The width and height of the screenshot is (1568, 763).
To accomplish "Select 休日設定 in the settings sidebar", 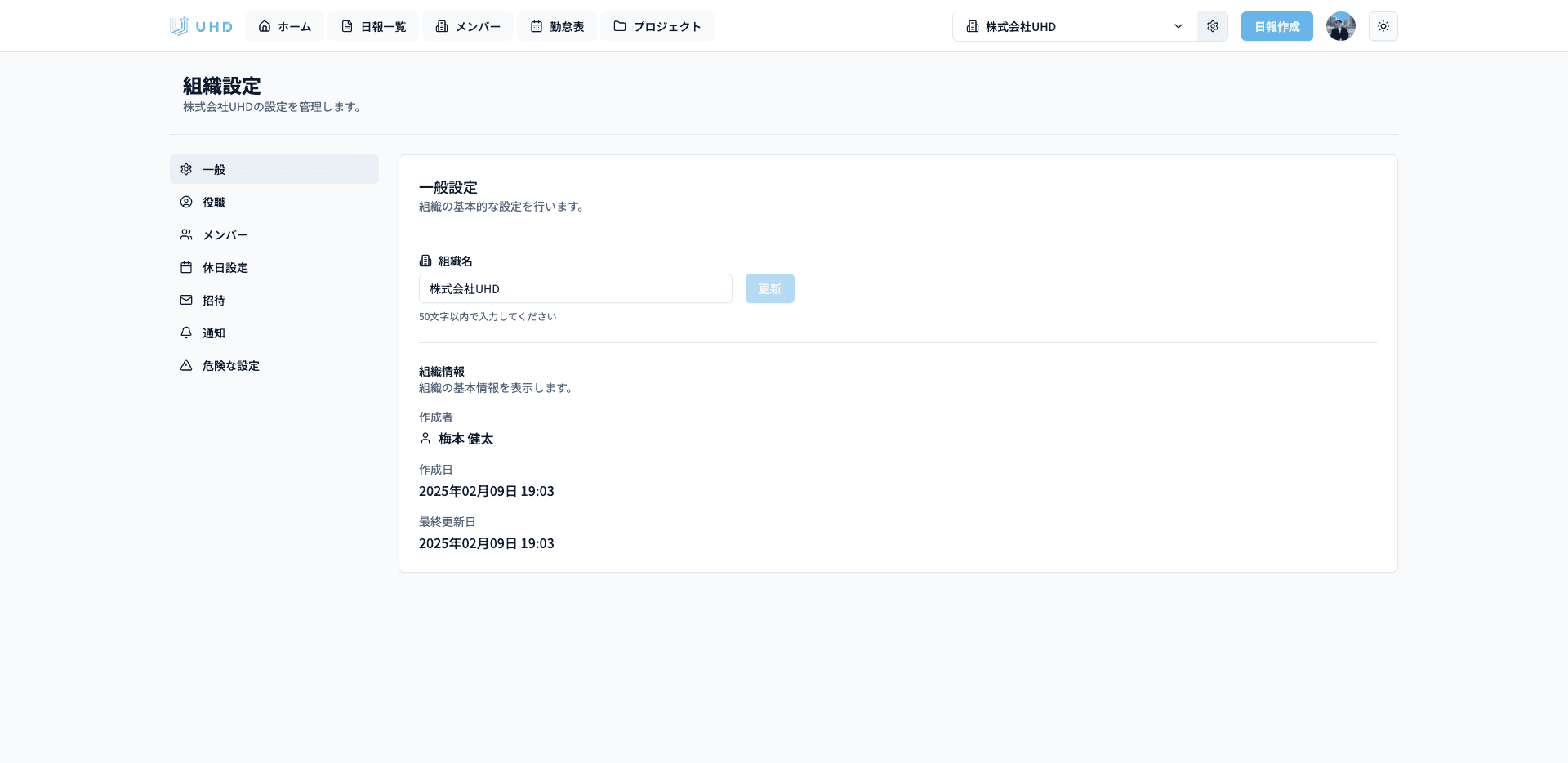I will coord(274,267).
